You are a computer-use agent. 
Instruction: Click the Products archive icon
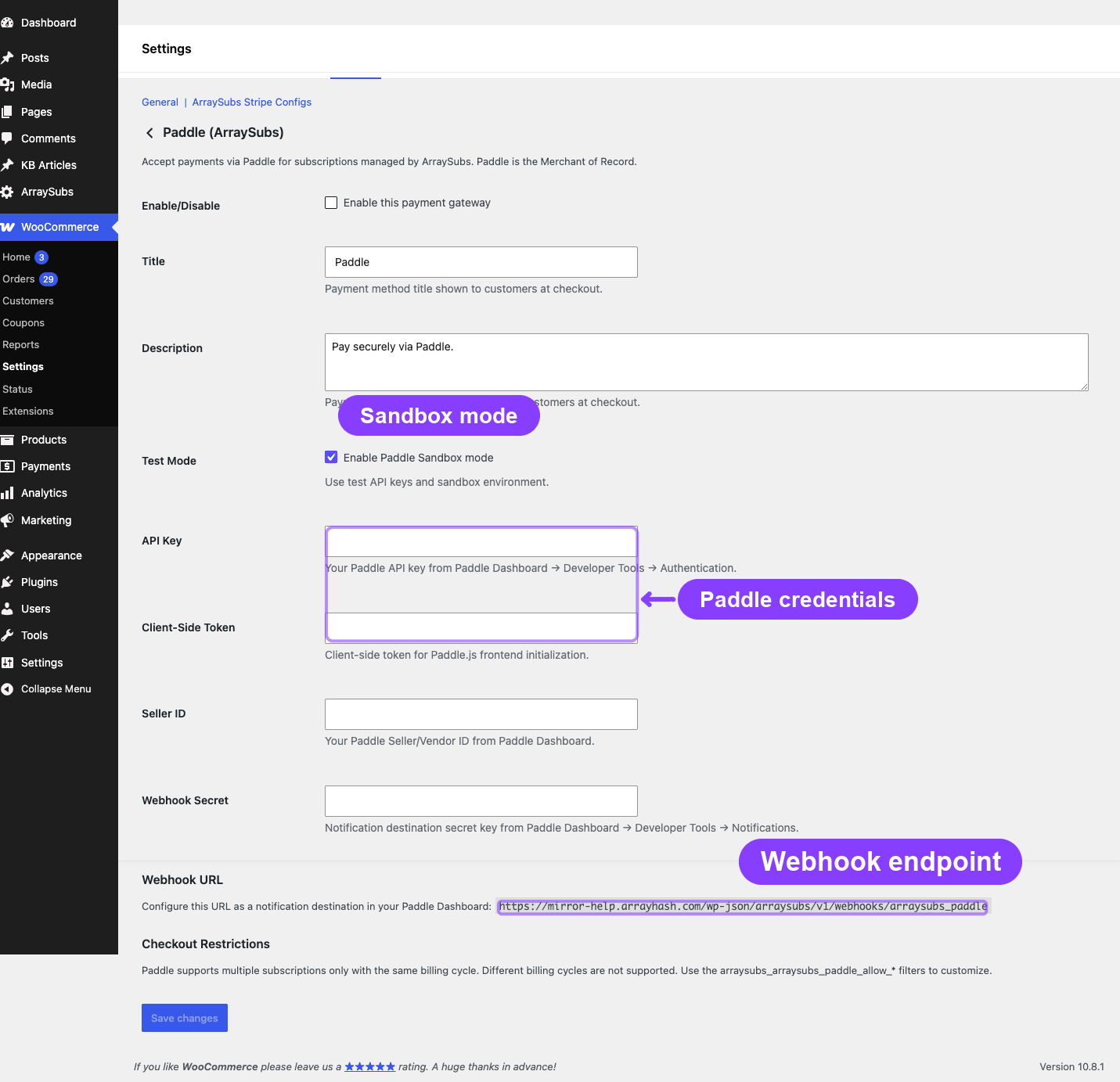(7, 440)
